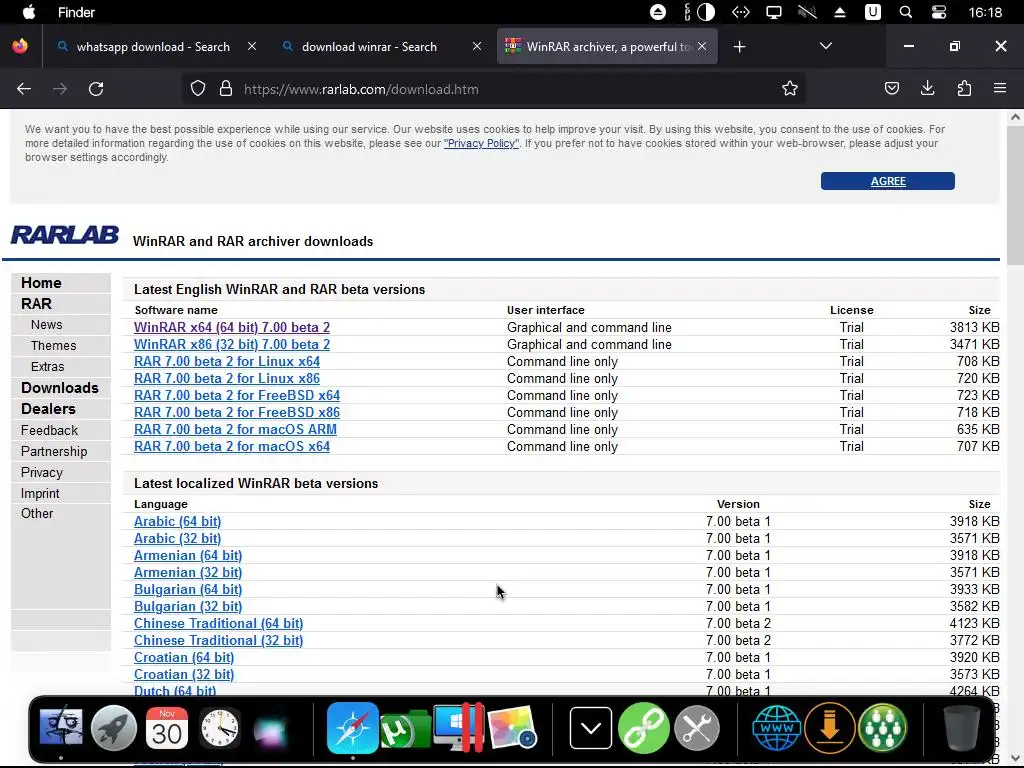Open the Apple menu

(29, 12)
